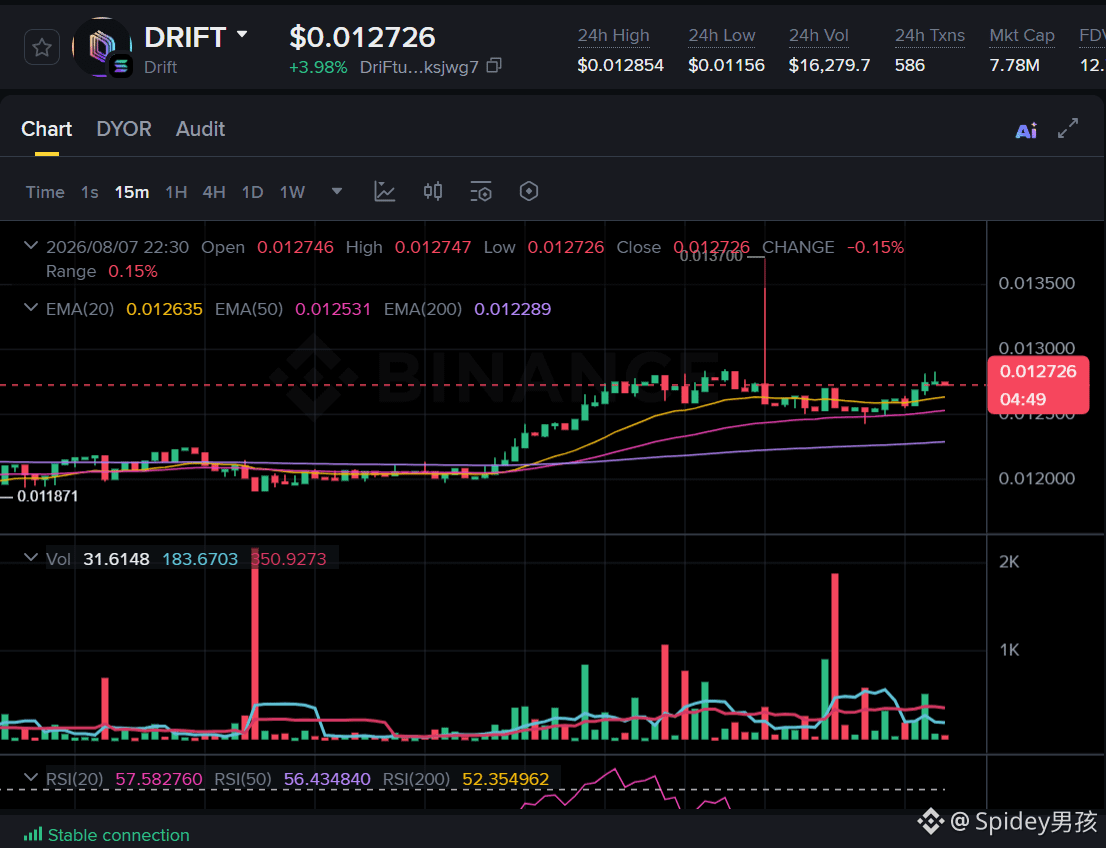Image resolution: width=1106 pixels, height=848 pixels.
Task: Click the RSI(50) legend label
Action: click(x=243, y=779)
